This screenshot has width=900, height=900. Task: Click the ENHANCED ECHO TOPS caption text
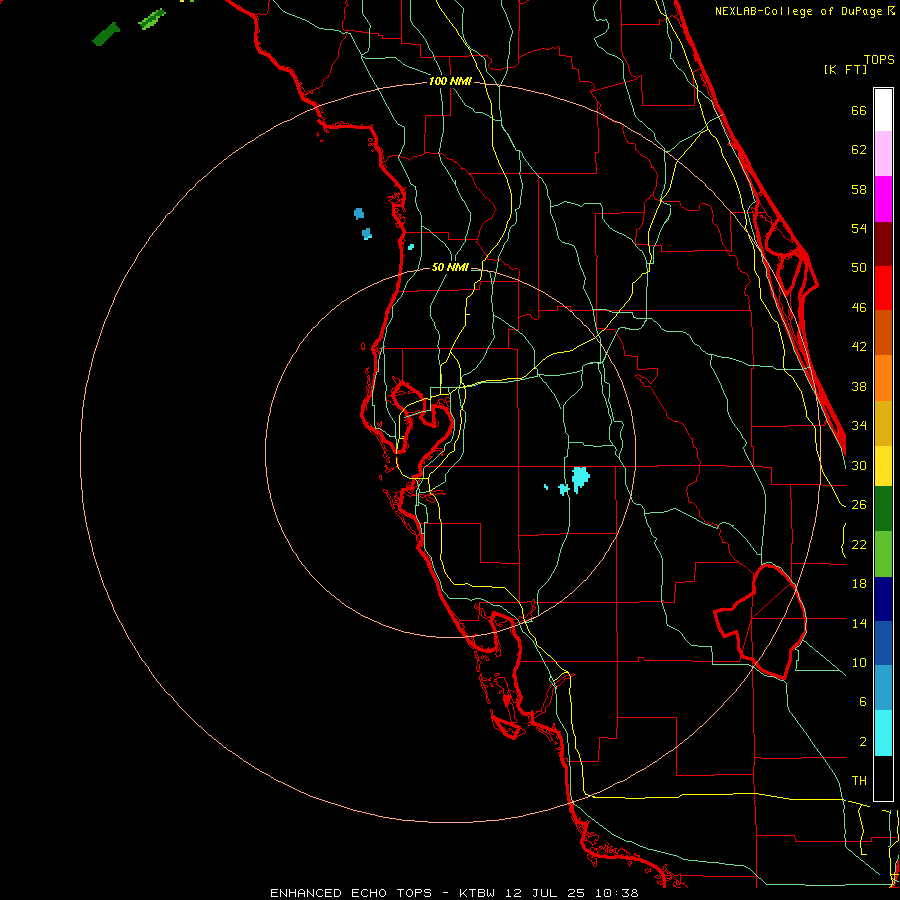tap(351, 893)
